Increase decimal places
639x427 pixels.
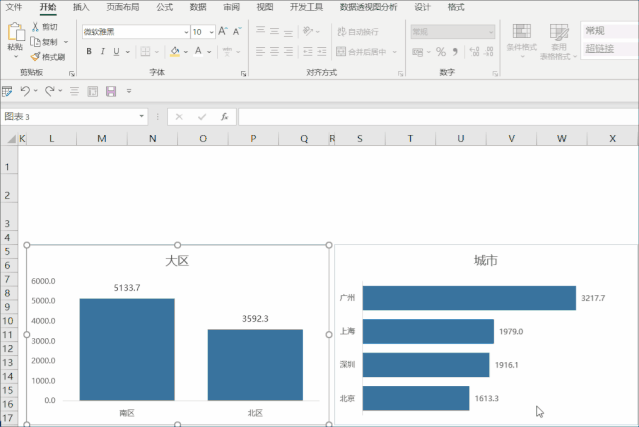pyautogui.click(x=474, y=51)
